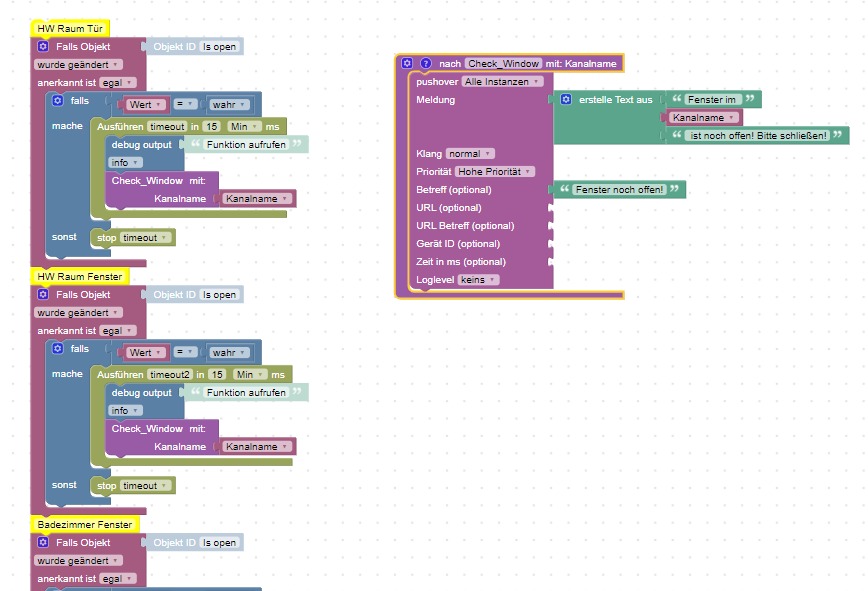Click the 'mit: Kanalname' parameter label
This screenshot has height=591, width=868.
click(x=581, y=64)
